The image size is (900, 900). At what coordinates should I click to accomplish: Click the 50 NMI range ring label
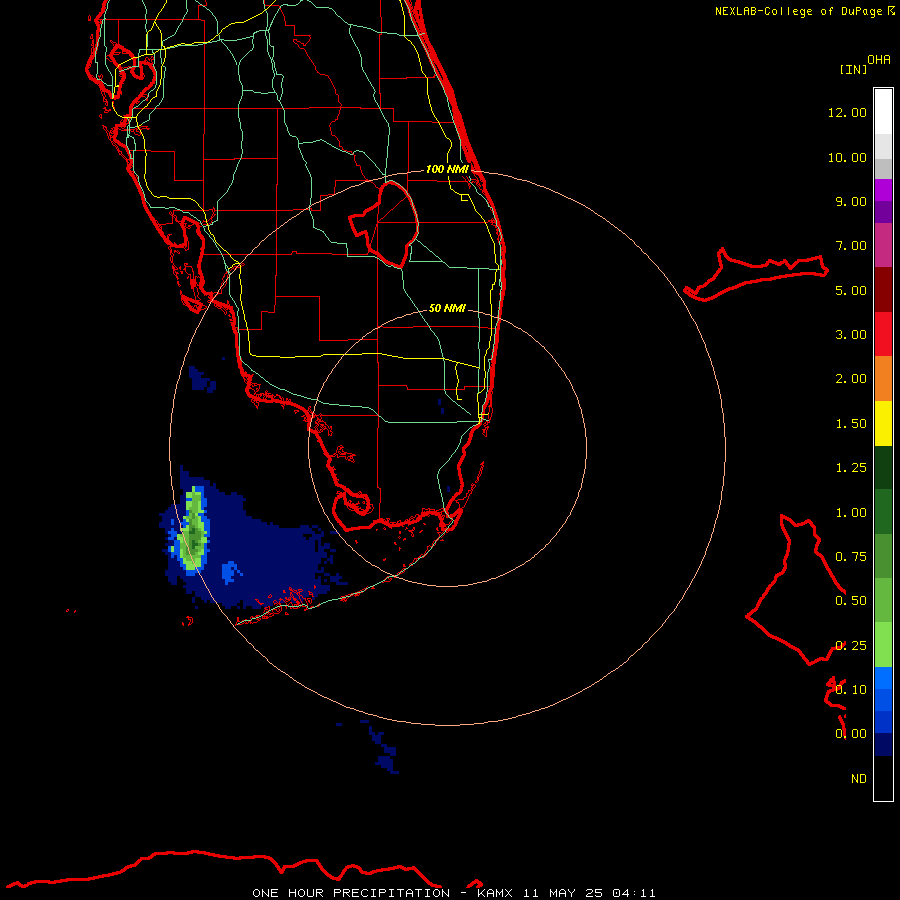[447, 308]
